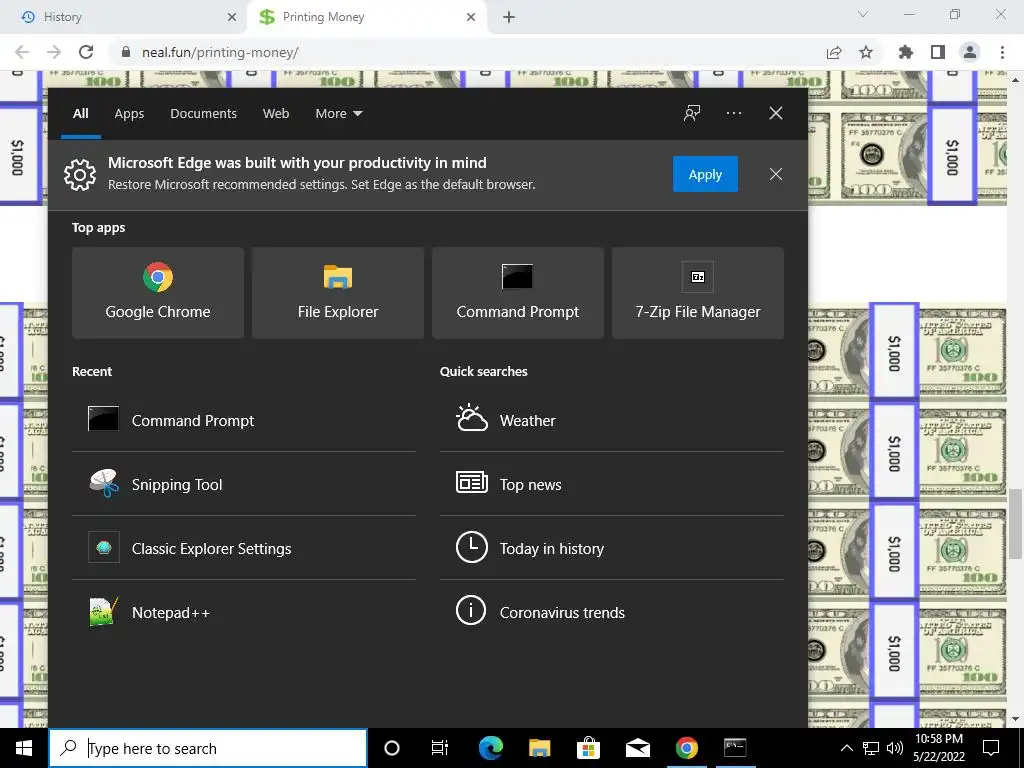Viewport: 1024px width, 768px height.
Task: Run the Today in history quick search
Action: click(612, 548)
